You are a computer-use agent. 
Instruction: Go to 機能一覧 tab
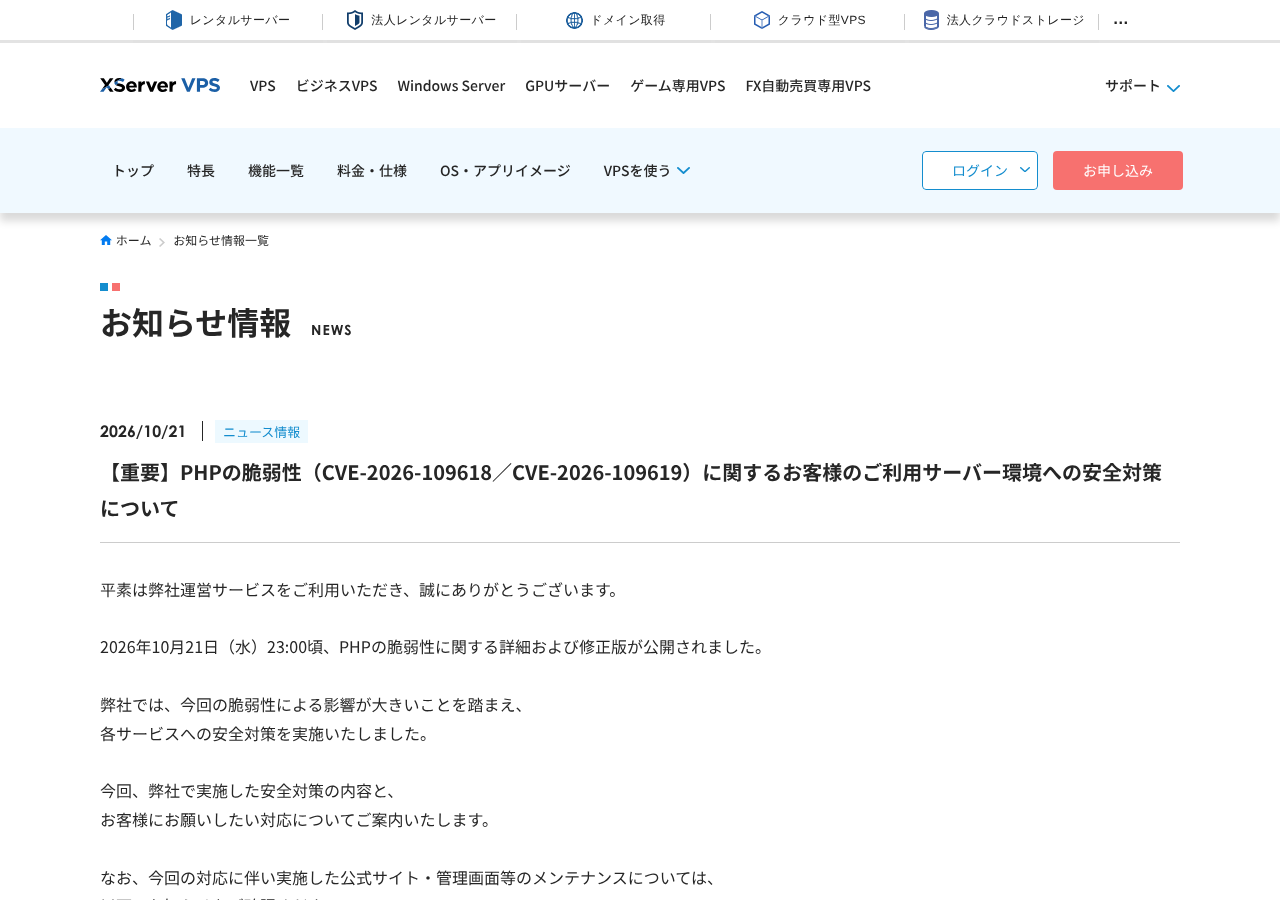click(x=276, y=170)
